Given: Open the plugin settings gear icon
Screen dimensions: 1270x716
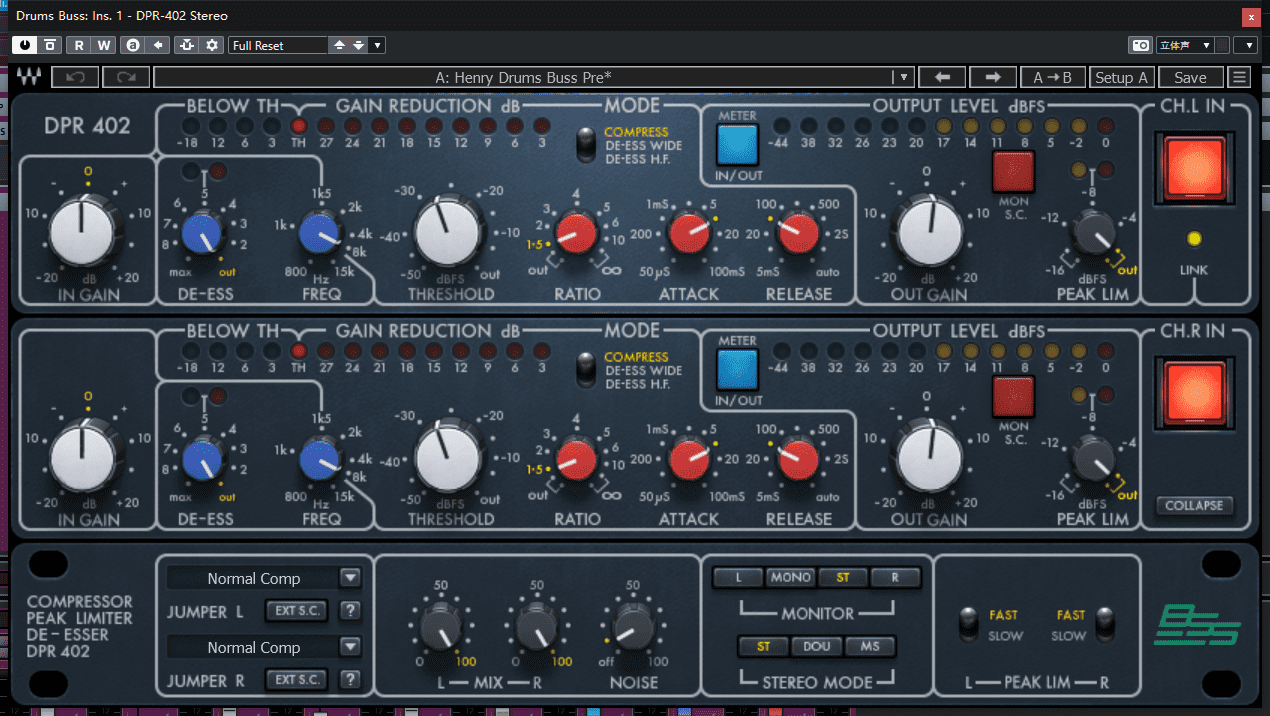Looking at the screenshot, I should pos(212,45).
